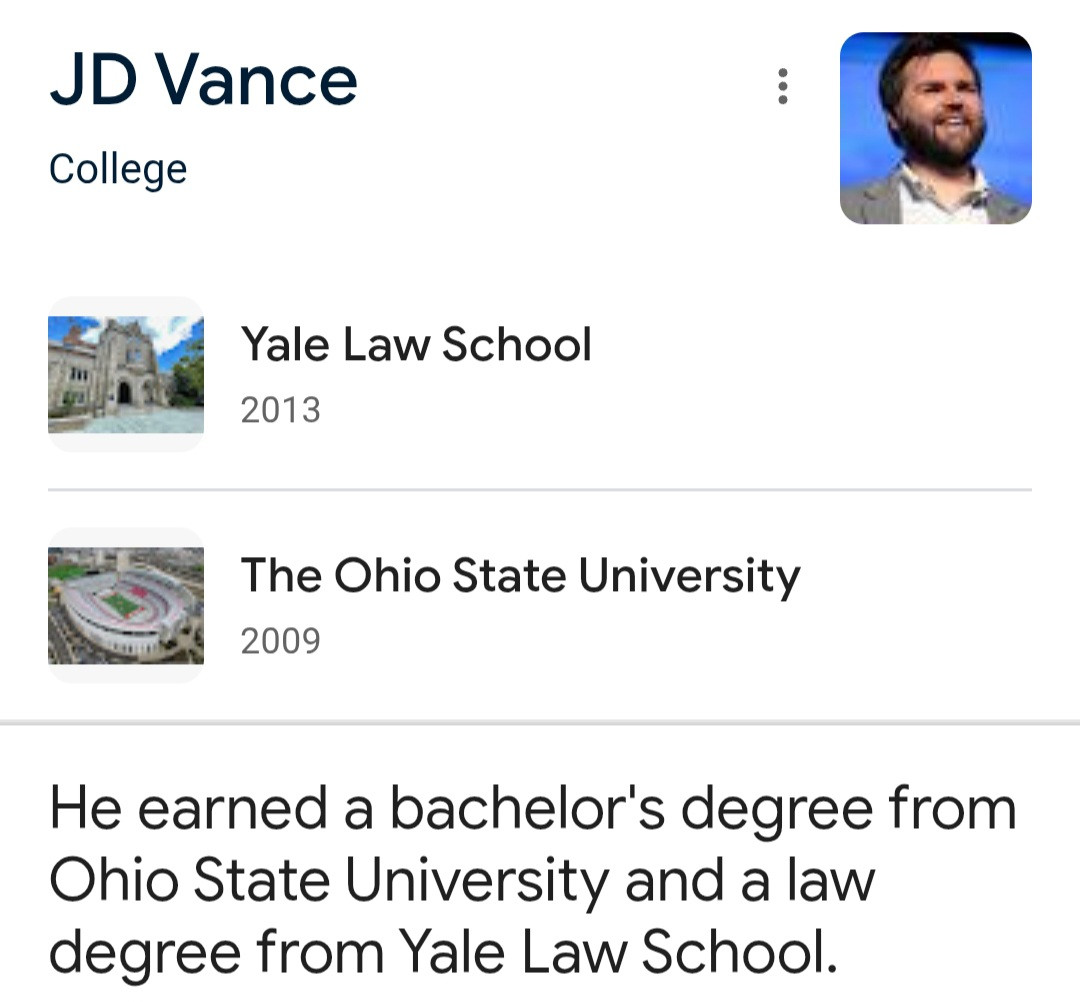The height and width of the screenshot is (1002, 1080).
Task: Select the 2013 year under Yale
Action: click(x=280, y=410)
